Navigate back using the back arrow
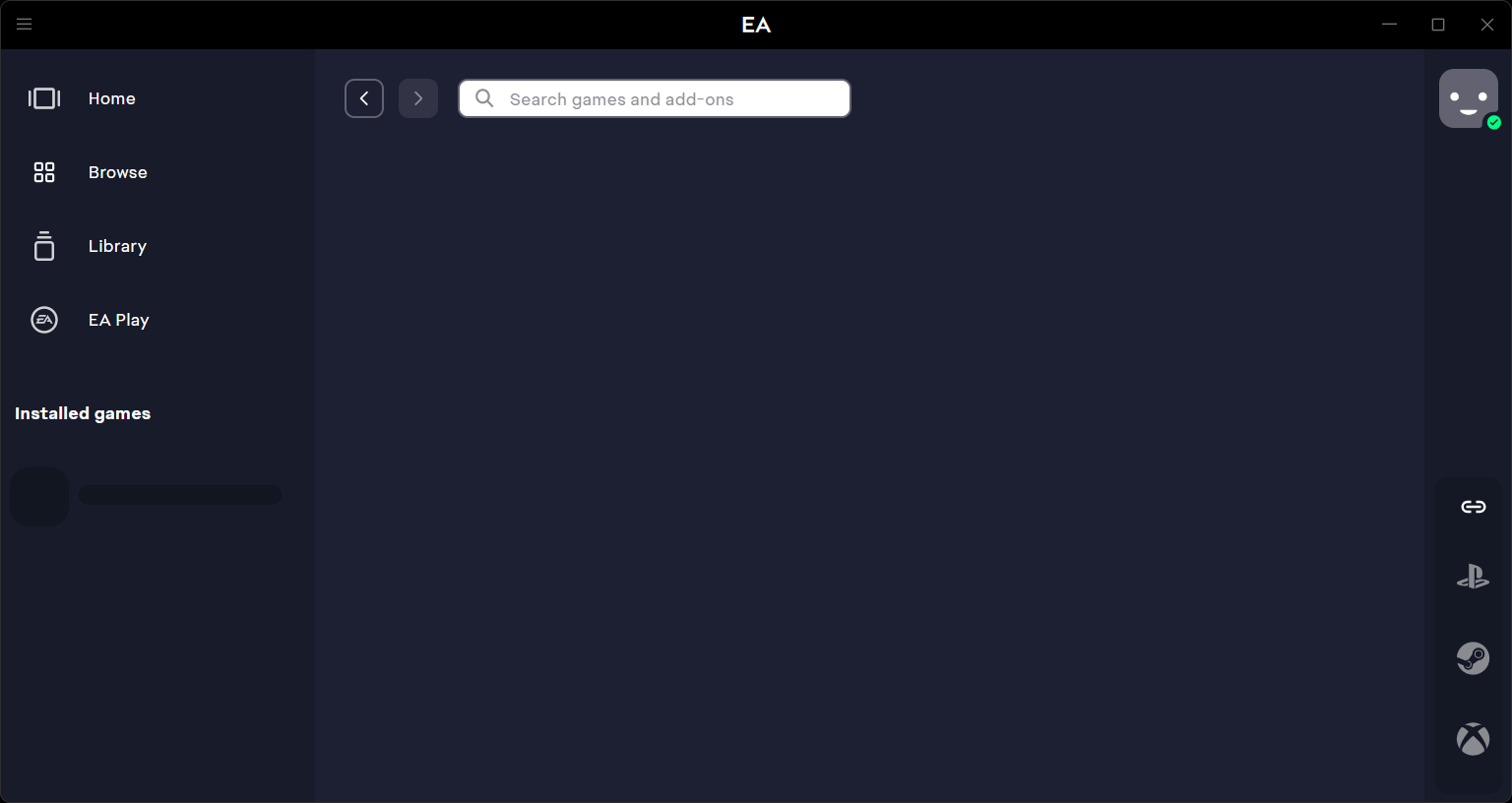This screenshot has height=803, width=1512. coord(364,98)
